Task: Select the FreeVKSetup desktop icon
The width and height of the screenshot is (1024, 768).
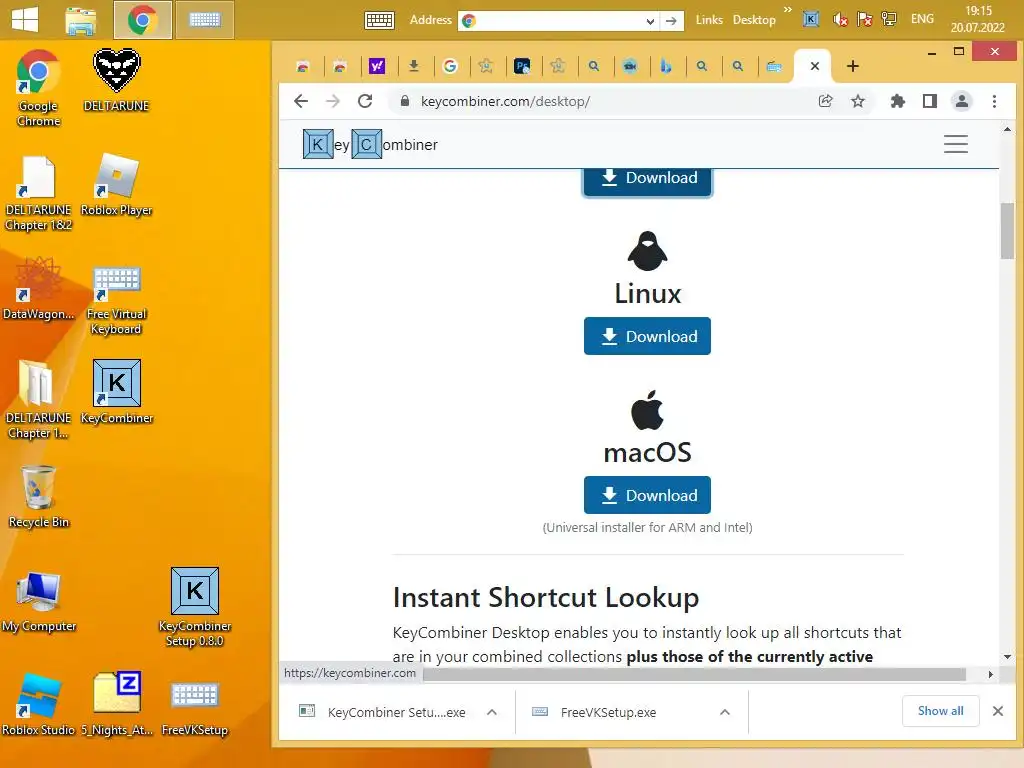Action: coord(195,708)
